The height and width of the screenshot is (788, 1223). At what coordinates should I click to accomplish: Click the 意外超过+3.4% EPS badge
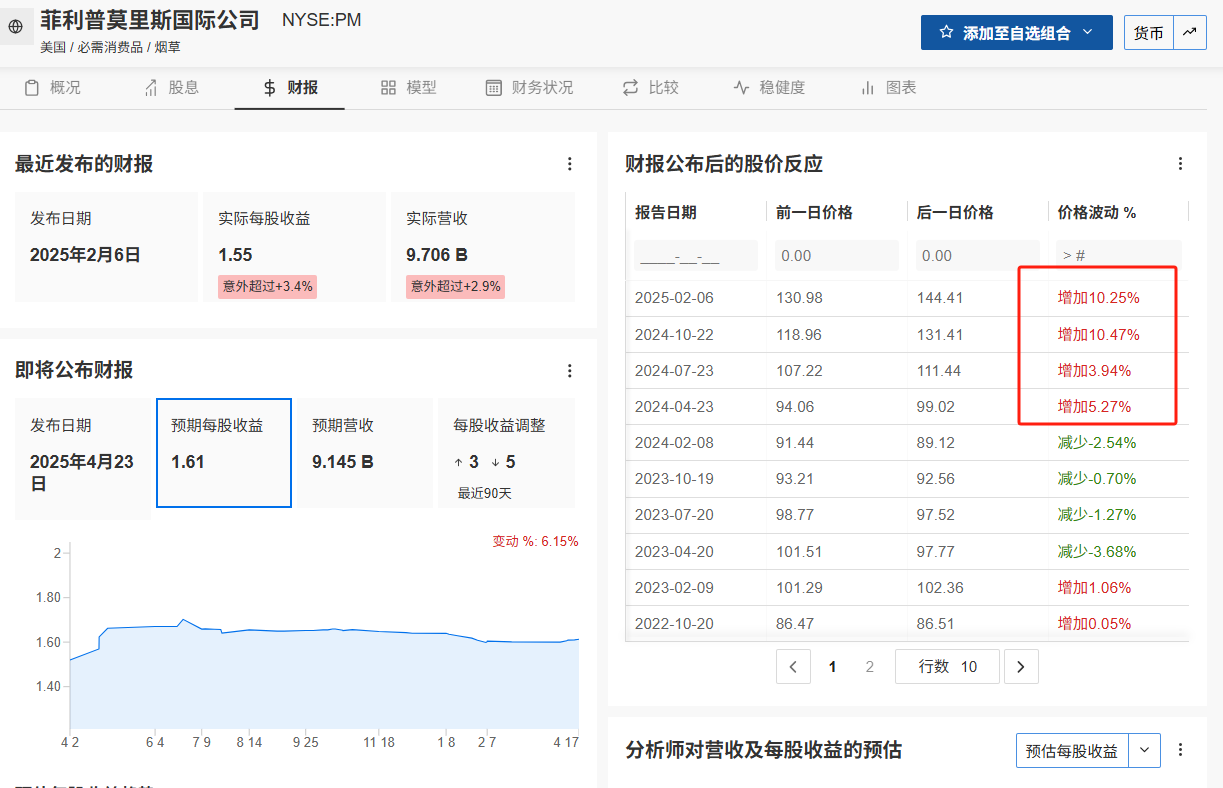pyautogui.click(x=267, y=286)
